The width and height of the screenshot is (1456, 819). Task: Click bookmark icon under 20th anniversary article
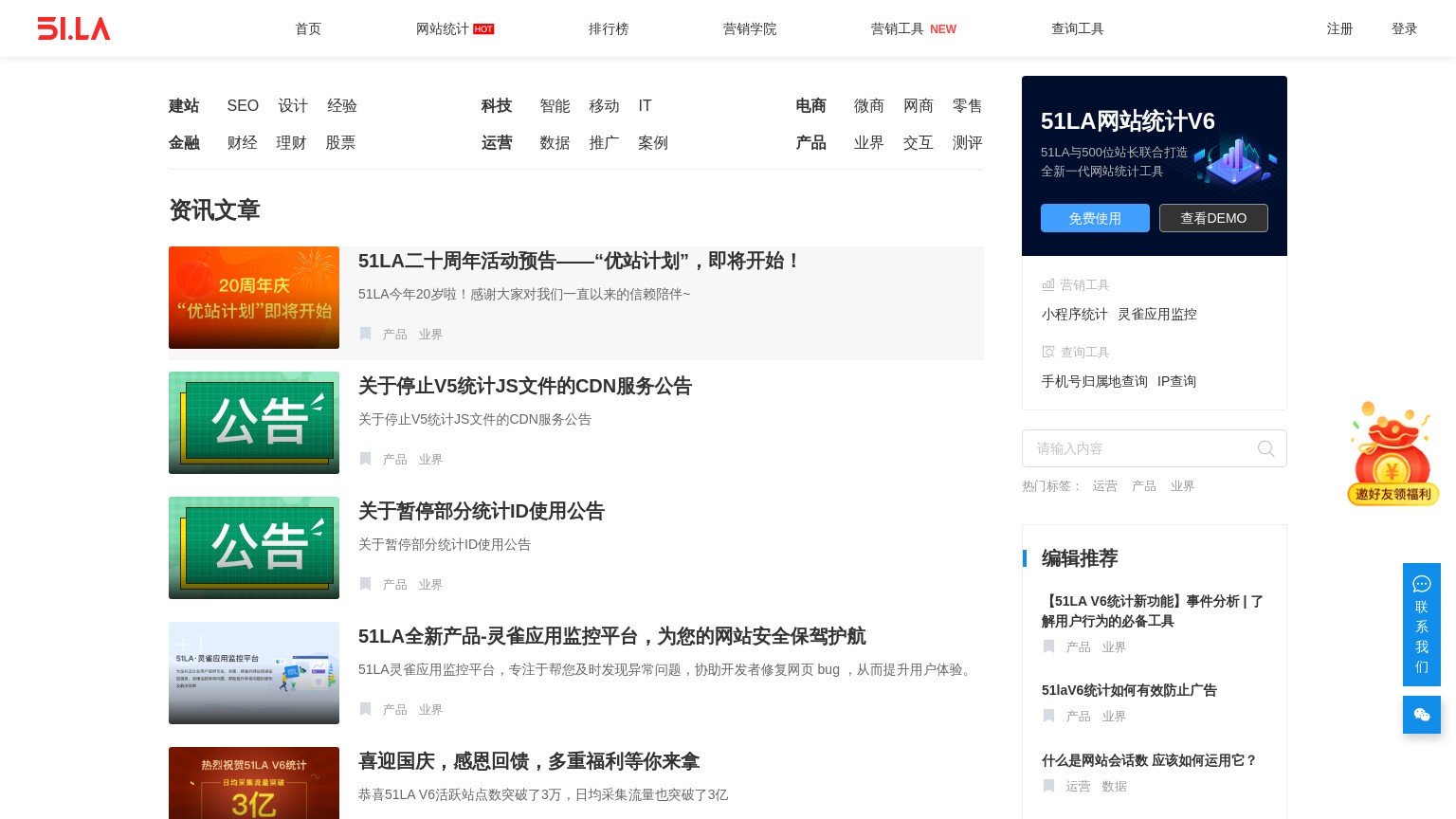365,334
